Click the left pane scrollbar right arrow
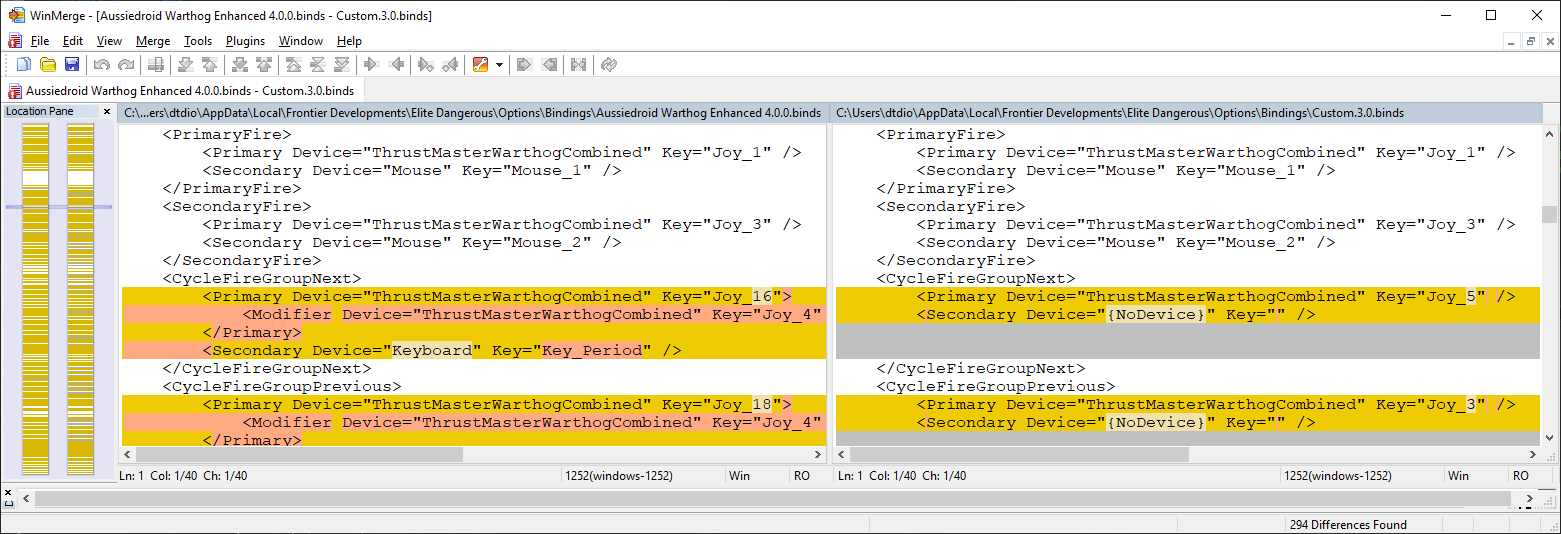 coord(818,454)
